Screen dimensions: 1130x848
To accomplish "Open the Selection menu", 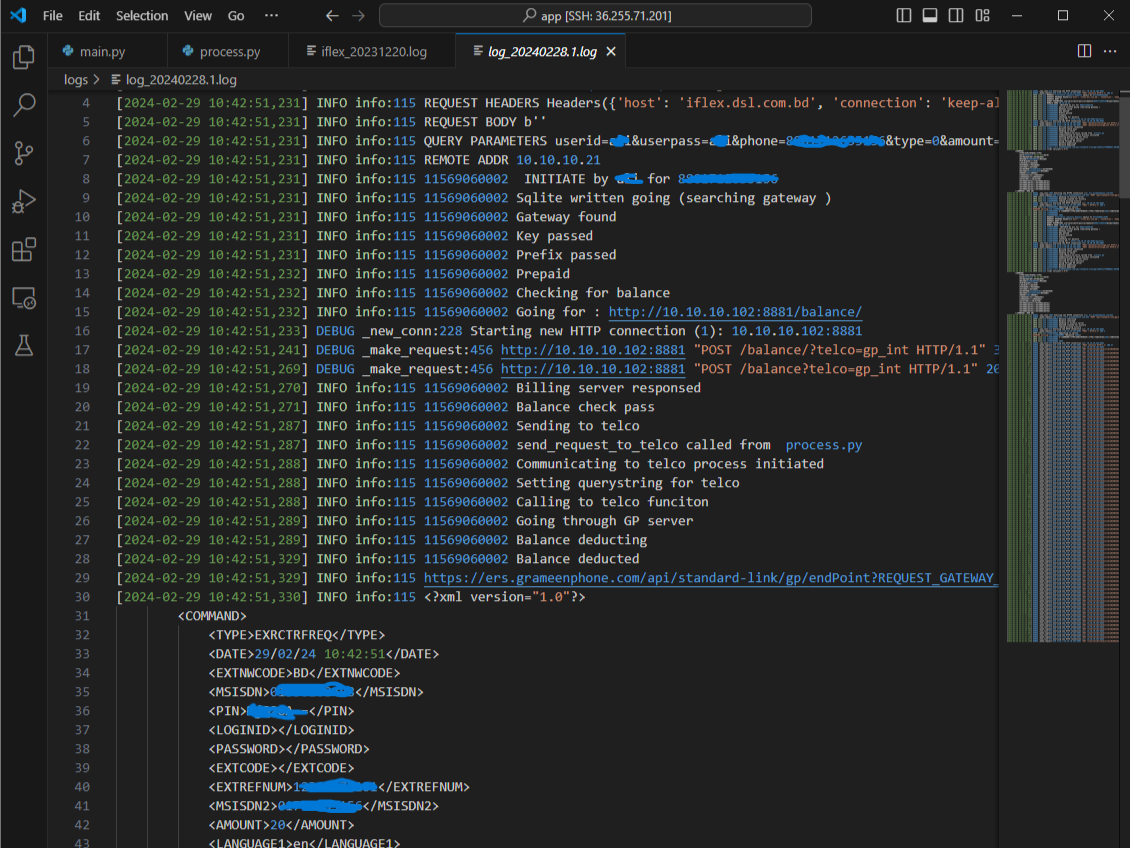I will [x=142, y=16].
